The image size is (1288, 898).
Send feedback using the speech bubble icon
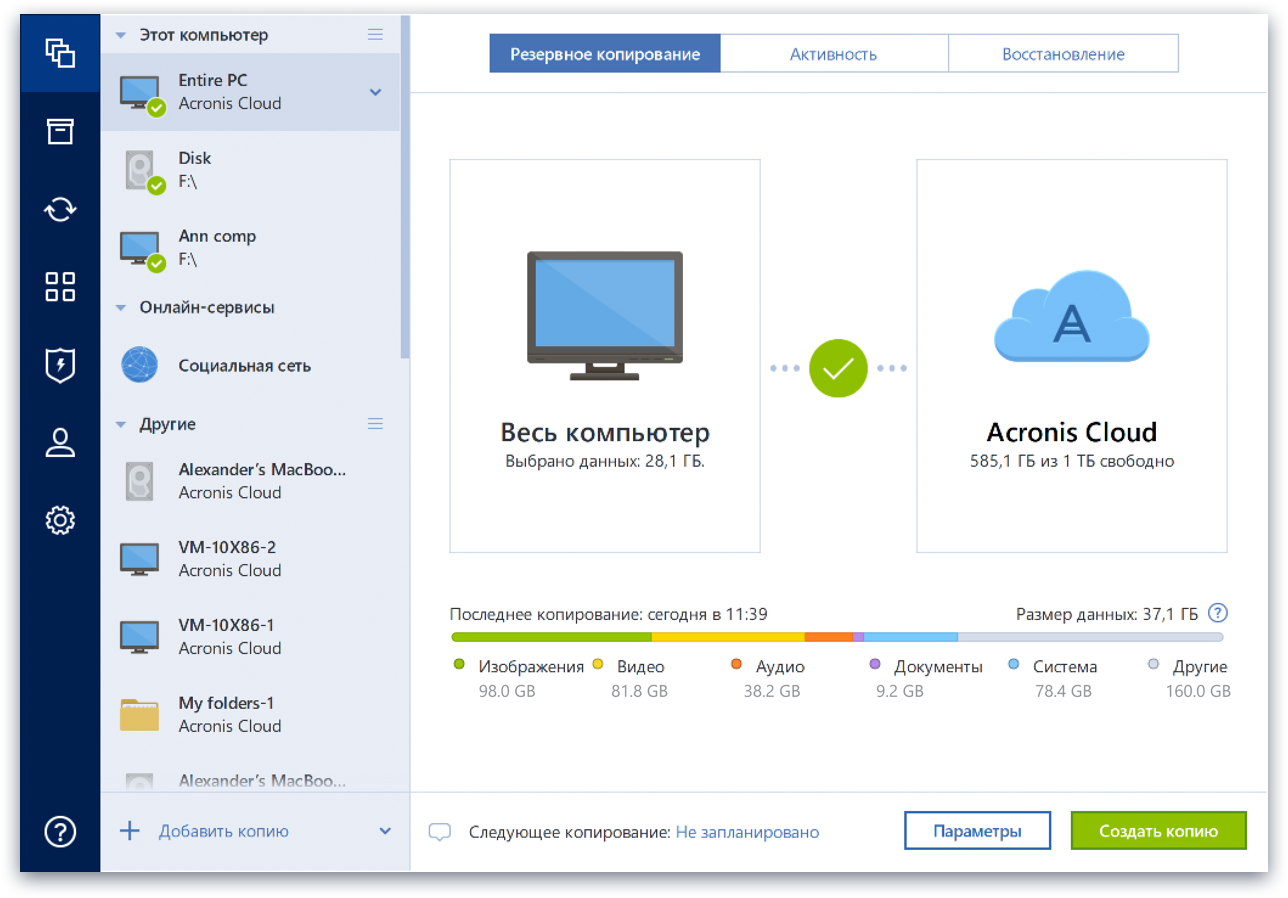pyautogui.click(x=440, y=831)
